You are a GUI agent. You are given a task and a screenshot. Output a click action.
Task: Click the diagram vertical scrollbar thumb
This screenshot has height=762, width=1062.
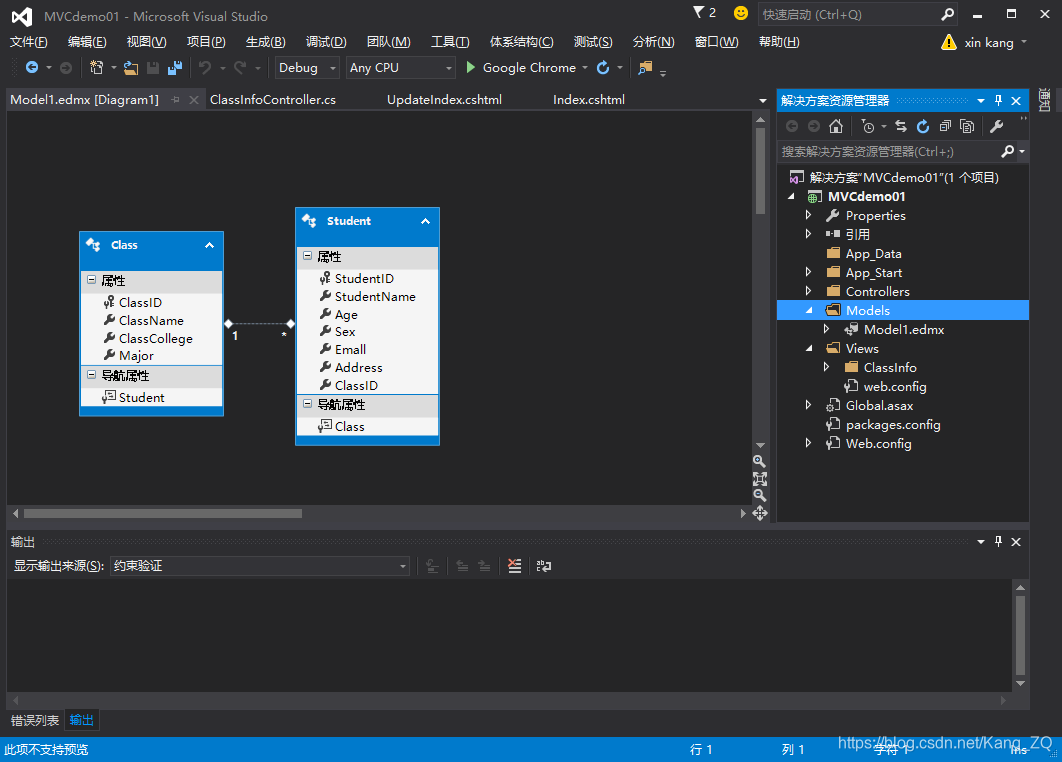(x=760, y=171)
